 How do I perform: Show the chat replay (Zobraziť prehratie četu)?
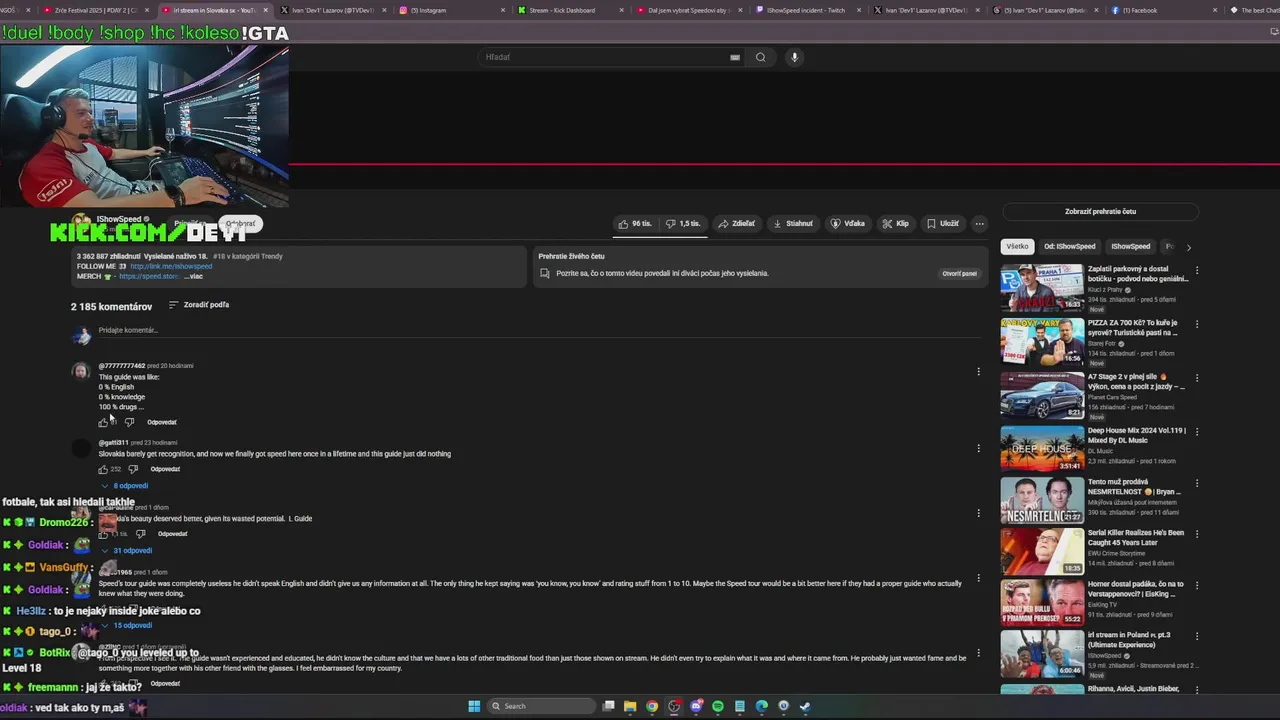click(x=1100, y=212)
